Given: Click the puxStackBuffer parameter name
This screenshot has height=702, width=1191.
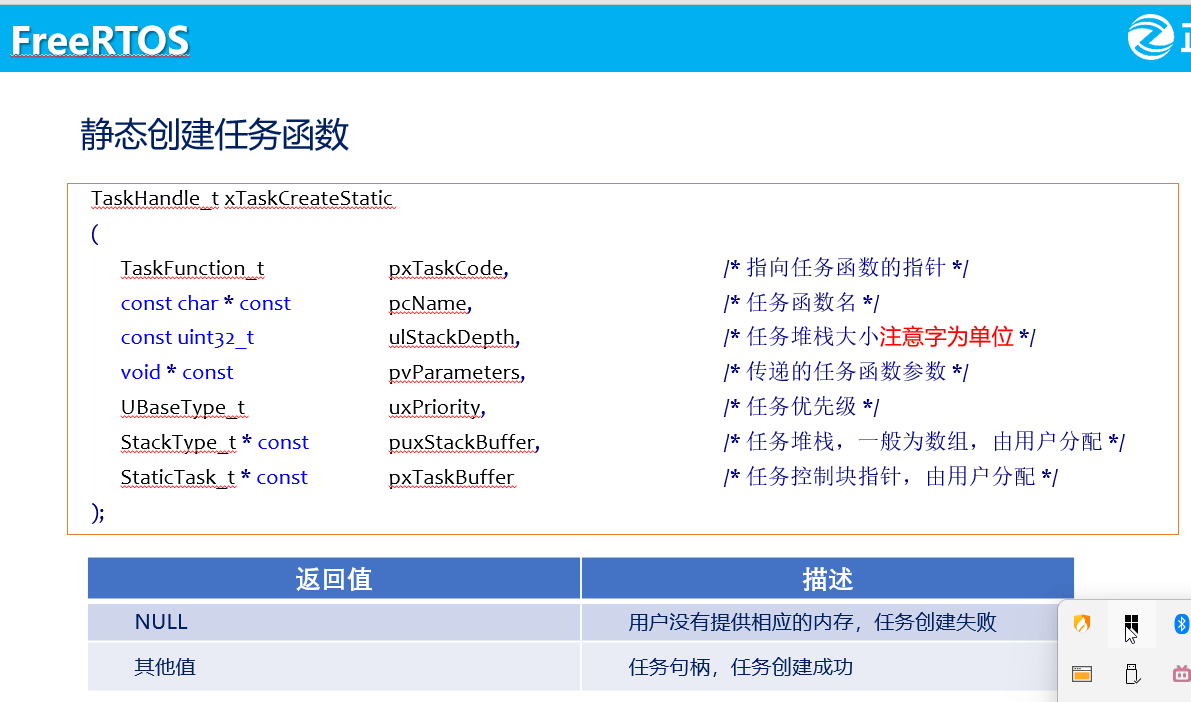Looking at the screenshot, I should [463, 442].
